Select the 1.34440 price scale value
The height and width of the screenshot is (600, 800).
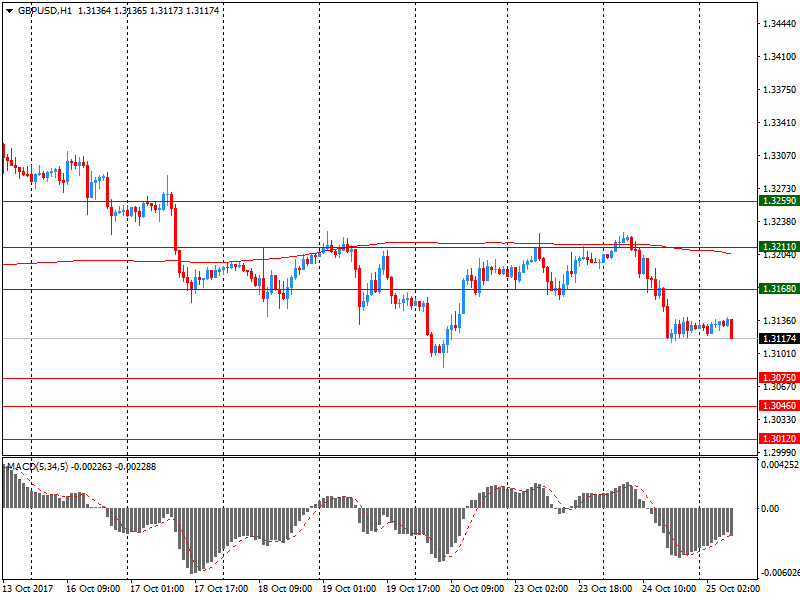pyautogui.click(x=780, y=24)
